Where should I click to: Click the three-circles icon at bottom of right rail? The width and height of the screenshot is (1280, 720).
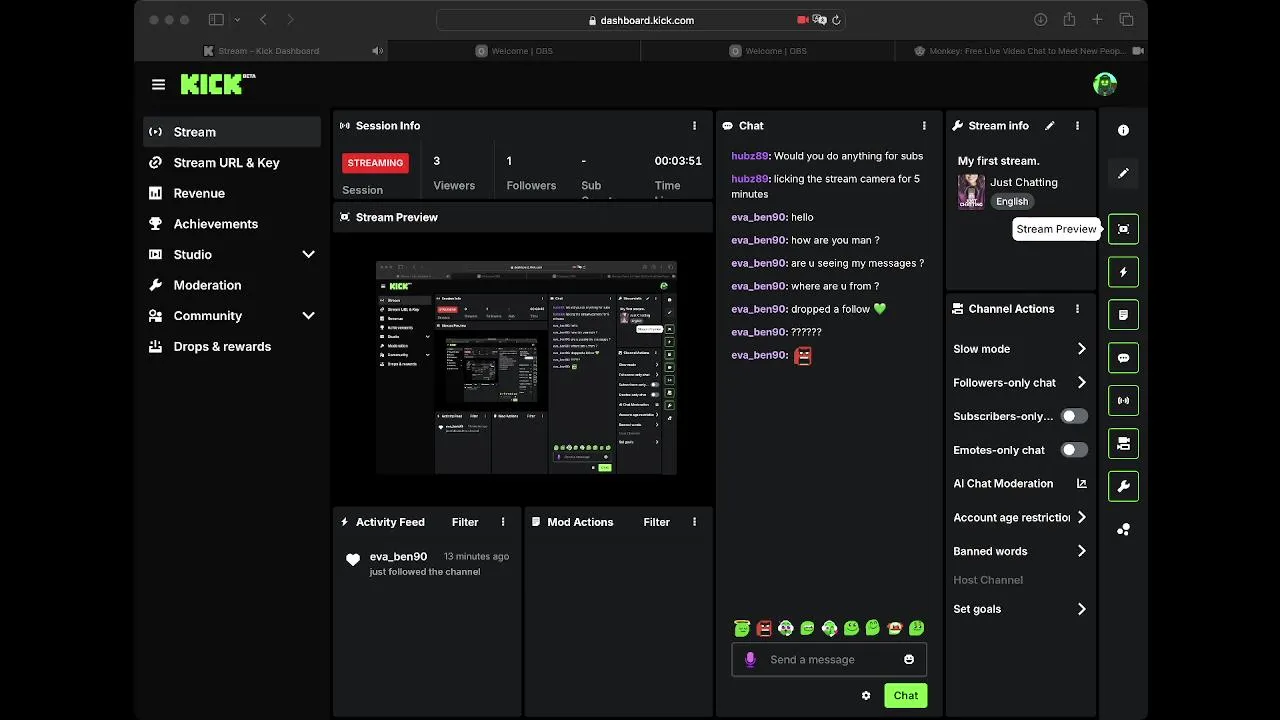point(1123,529)
